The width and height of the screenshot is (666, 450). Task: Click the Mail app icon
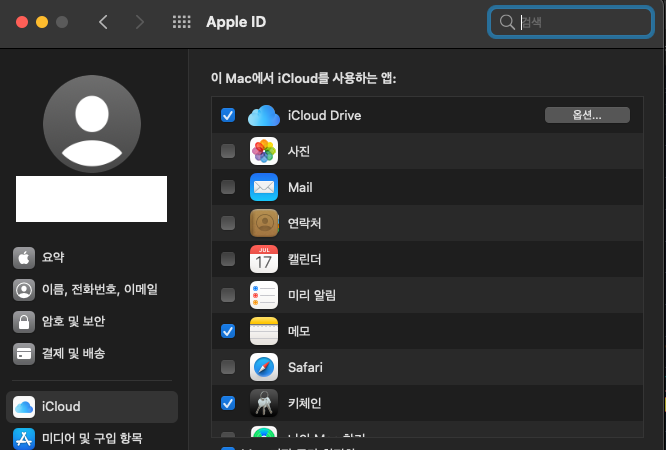(264, 187)
